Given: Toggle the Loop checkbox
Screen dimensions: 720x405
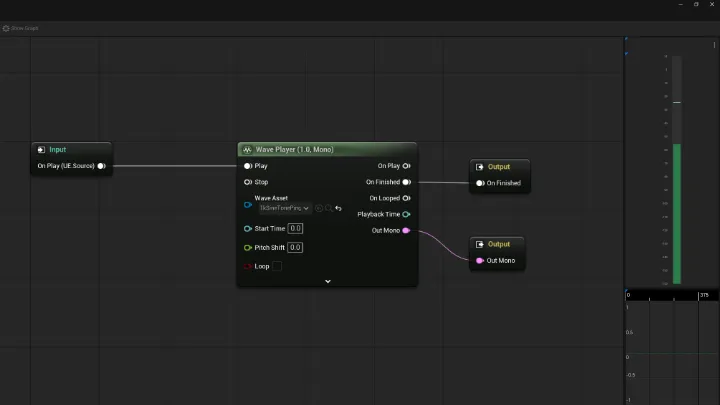Looking at the screenshot, I should [277, 266].
